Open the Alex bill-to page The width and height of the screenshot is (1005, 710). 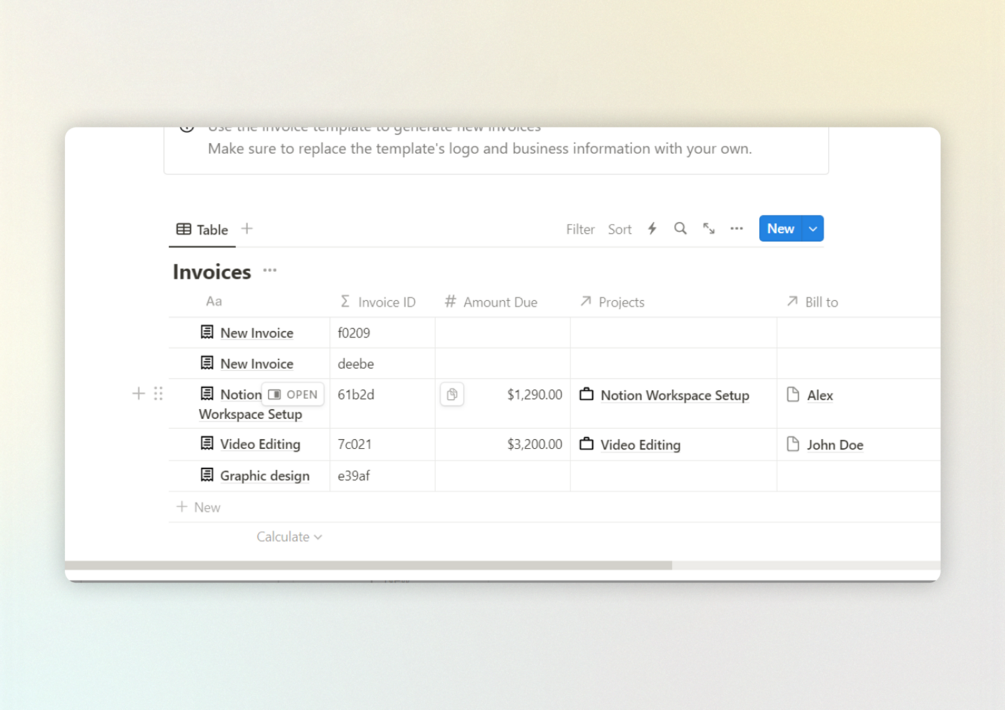point(820,395)
